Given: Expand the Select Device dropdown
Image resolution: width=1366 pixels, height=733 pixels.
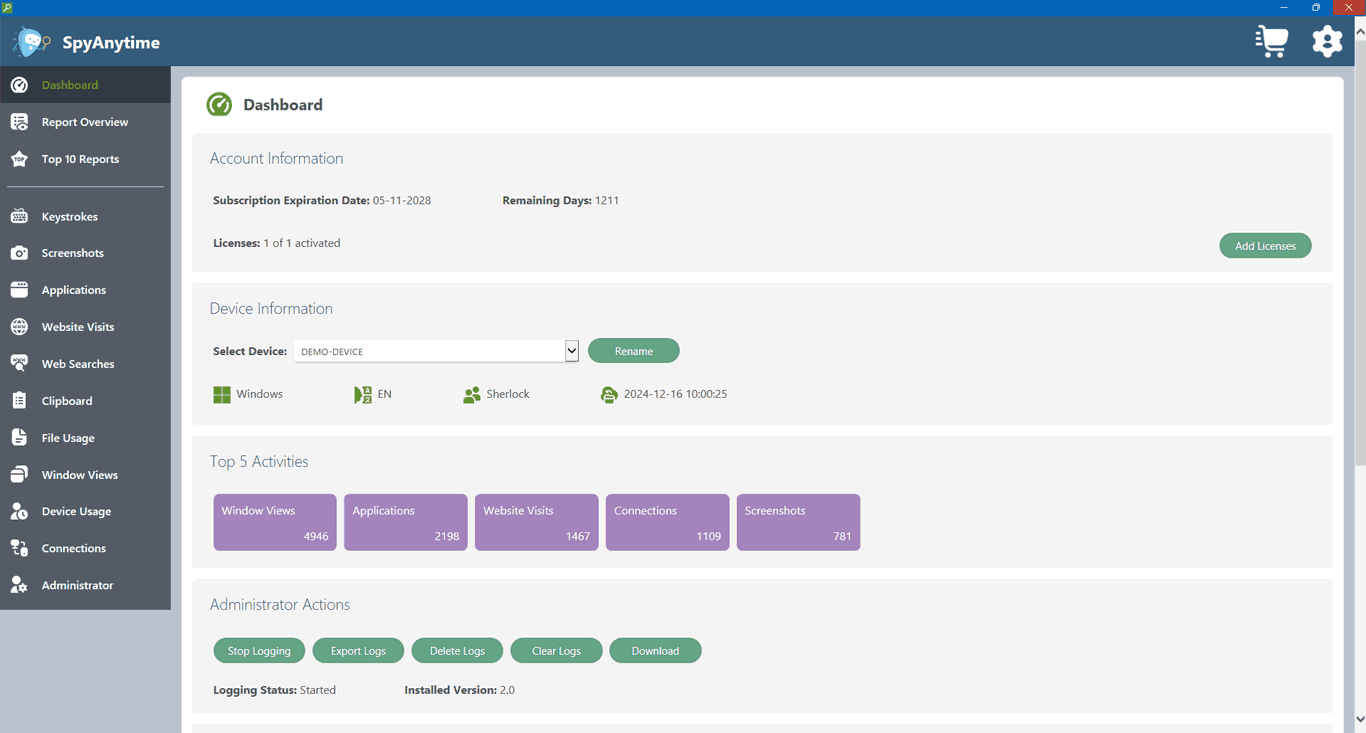Looking at the screenshot, I should pyautogui.click(x=436, y=351).
